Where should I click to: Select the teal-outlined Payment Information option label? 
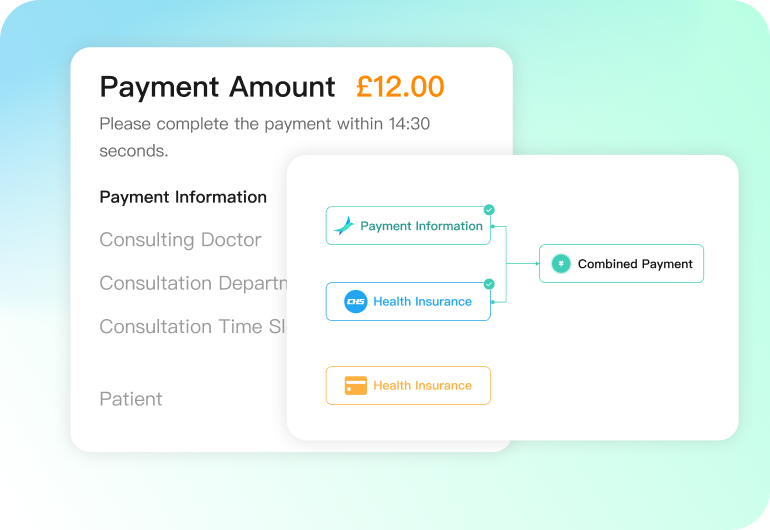pos(421,226)
